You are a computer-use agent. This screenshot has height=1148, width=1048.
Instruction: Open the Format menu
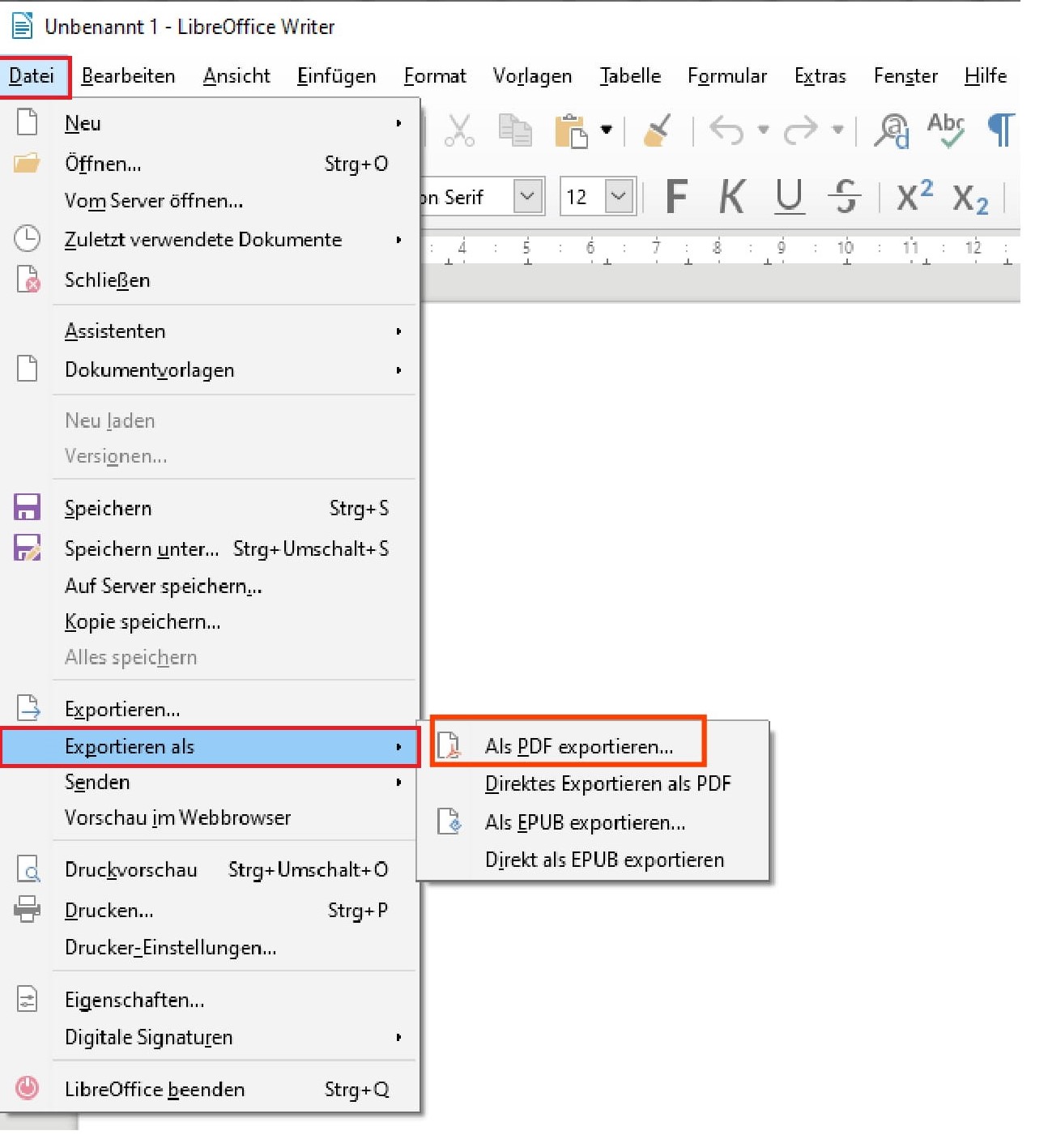(435, 76)
